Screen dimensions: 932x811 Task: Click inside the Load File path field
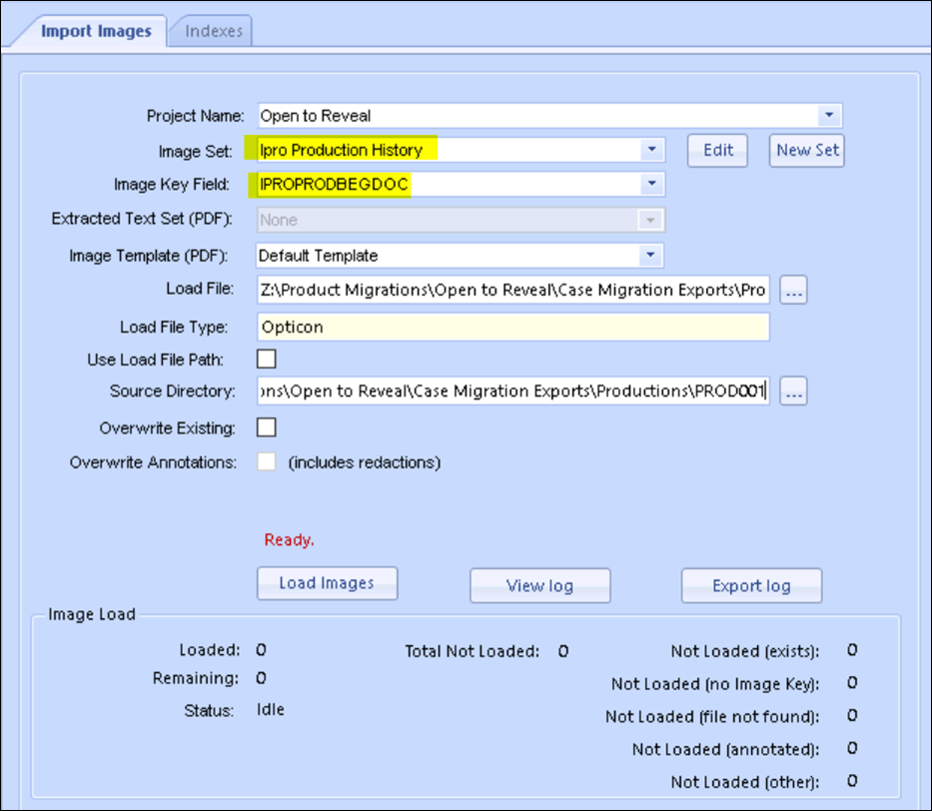[x=500, y=289]
